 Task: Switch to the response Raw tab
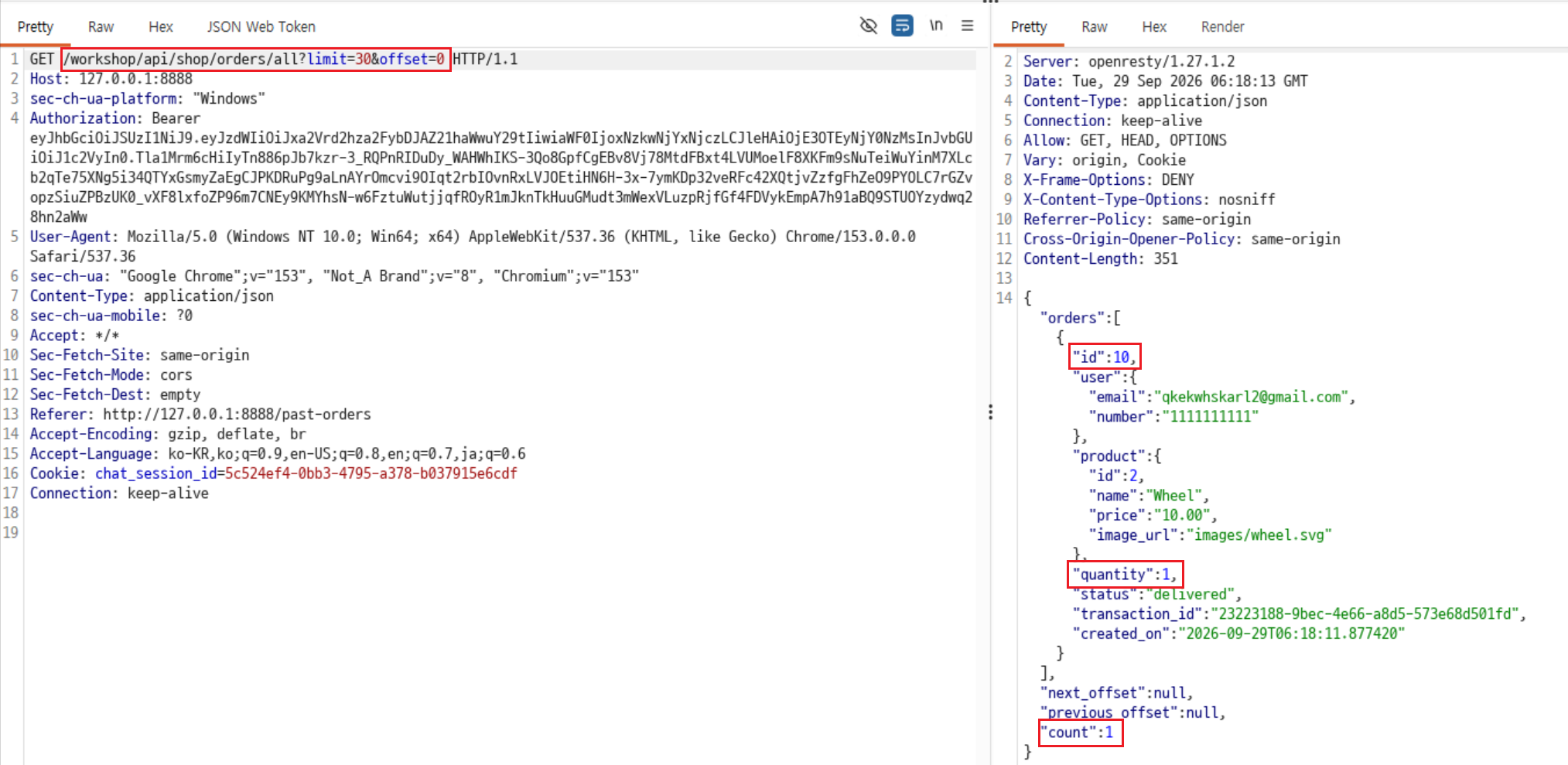pos(1094,26)
